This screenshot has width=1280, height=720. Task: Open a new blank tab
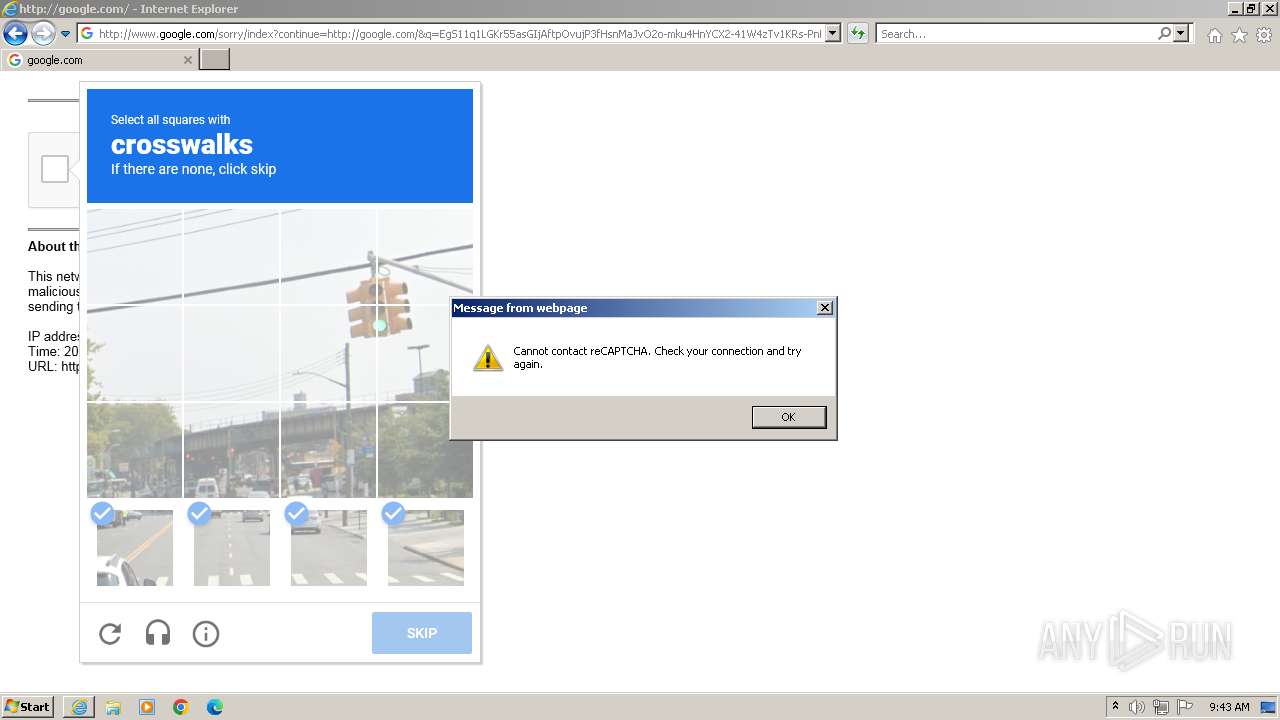coord(215,60)
